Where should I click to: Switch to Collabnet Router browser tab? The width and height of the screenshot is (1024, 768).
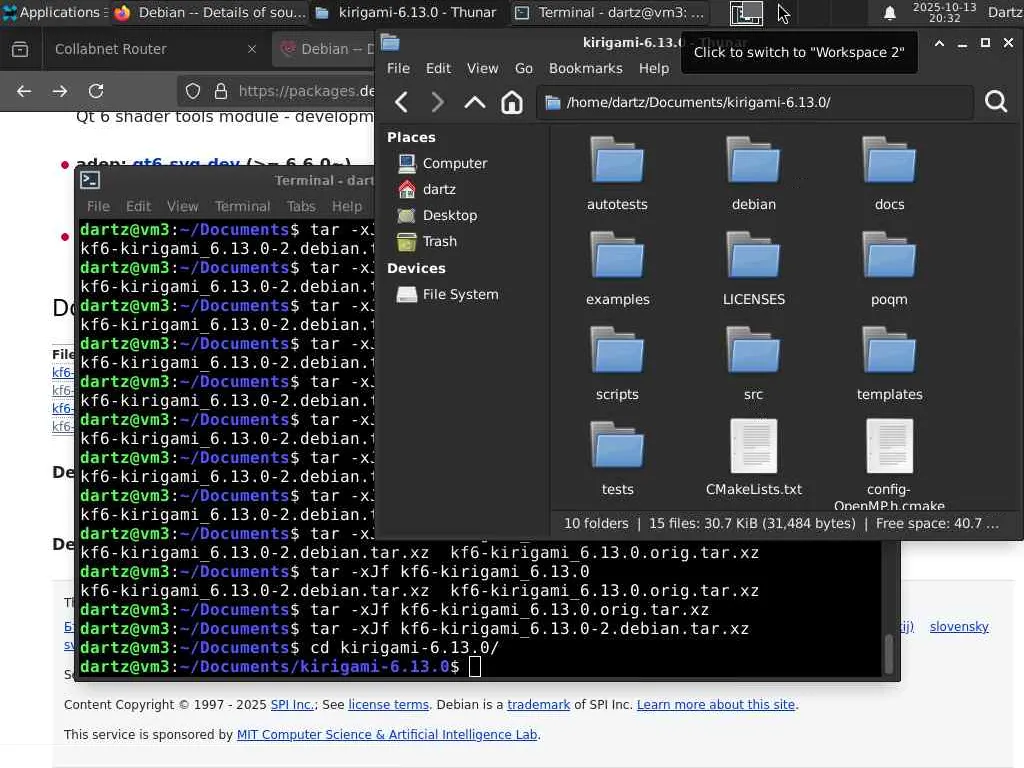[155, 49]
